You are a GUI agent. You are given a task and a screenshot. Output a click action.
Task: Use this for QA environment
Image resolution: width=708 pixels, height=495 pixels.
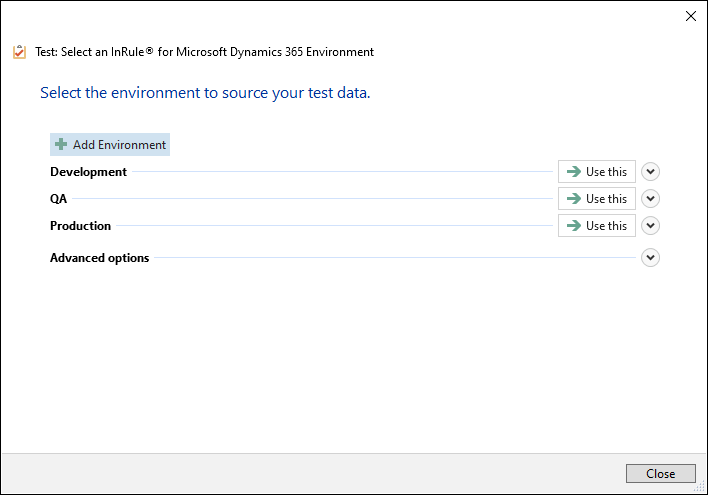(x=596, y=199)
